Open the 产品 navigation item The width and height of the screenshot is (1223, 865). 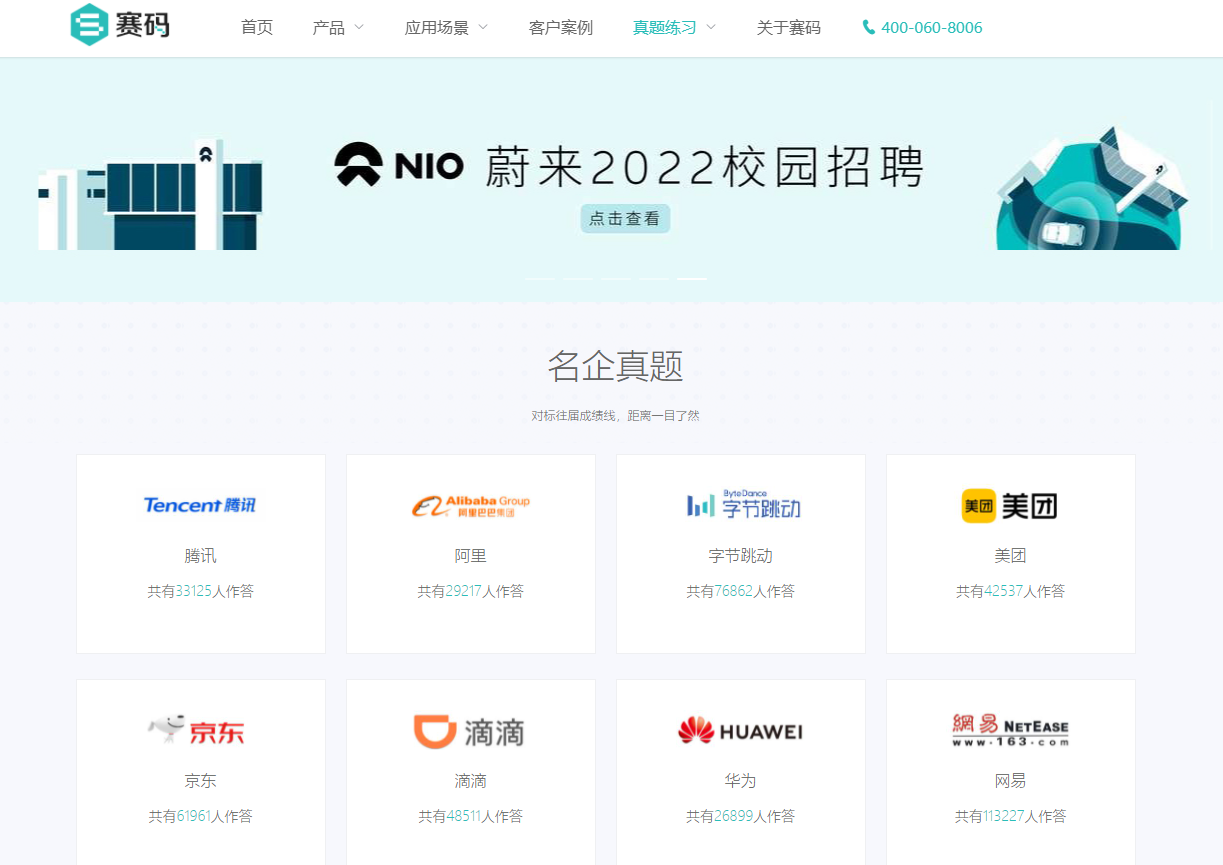(x=329, y=28)
